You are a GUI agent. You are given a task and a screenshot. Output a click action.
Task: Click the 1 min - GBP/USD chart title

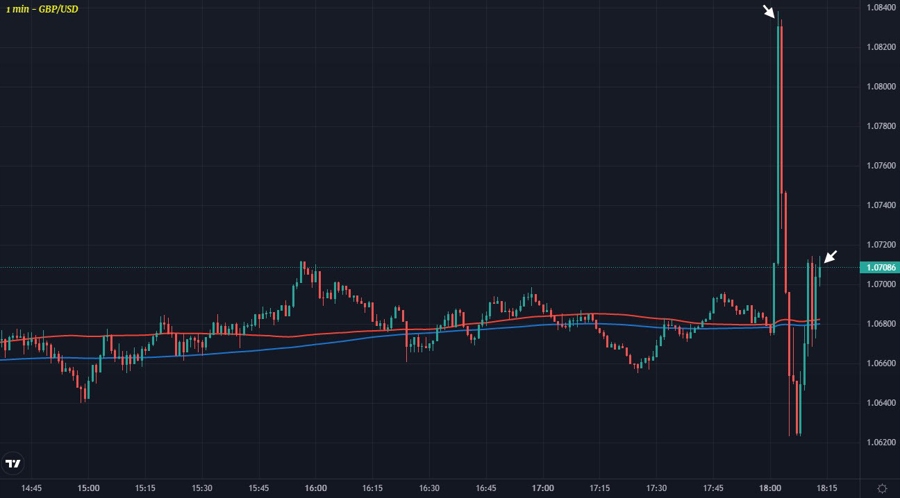click(42, 10)
